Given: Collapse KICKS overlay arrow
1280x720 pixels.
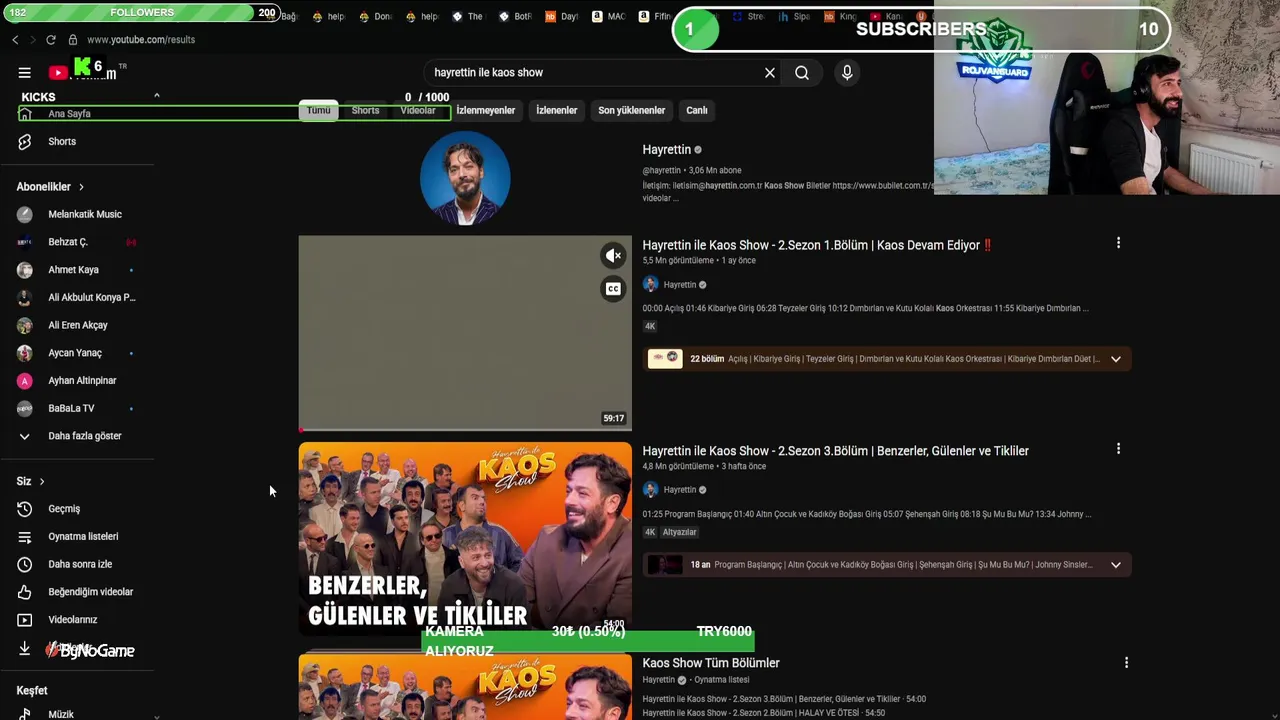Looking at the screenshot, I should pyautogui.click(x=156, y=96).
